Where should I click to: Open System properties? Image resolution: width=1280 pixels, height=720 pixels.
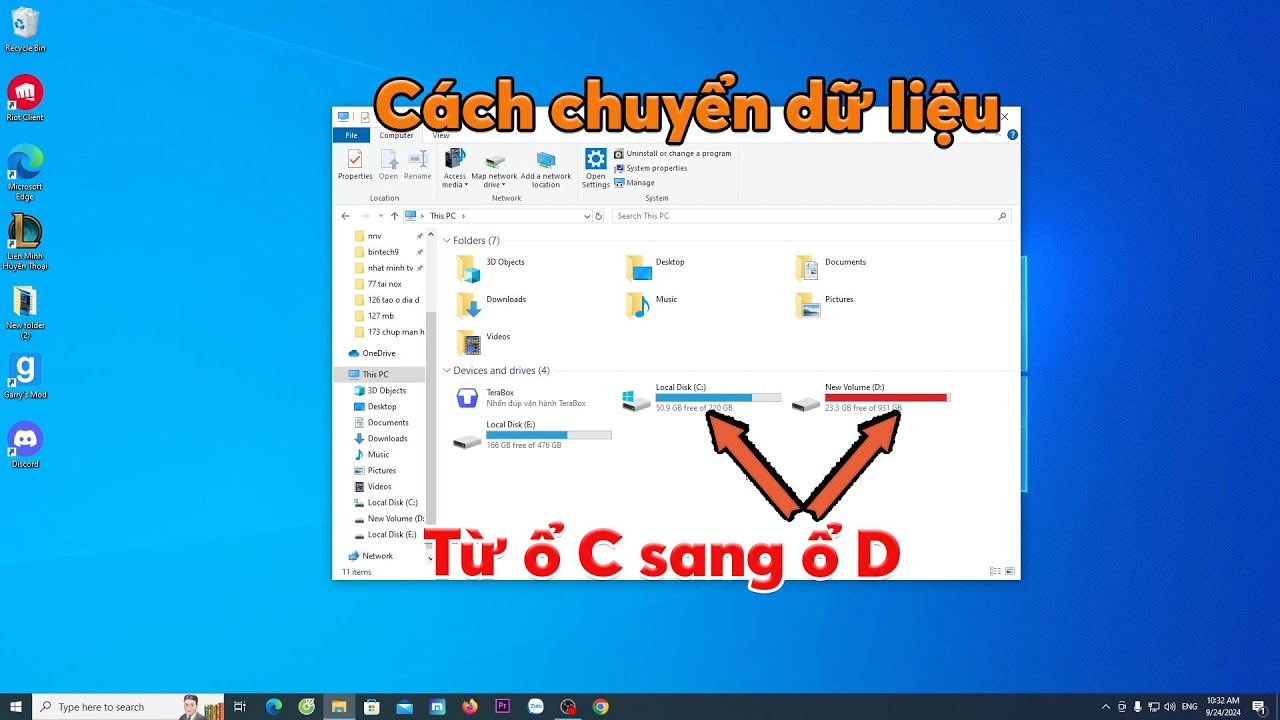pyautogui.click(x=650, y=168)
